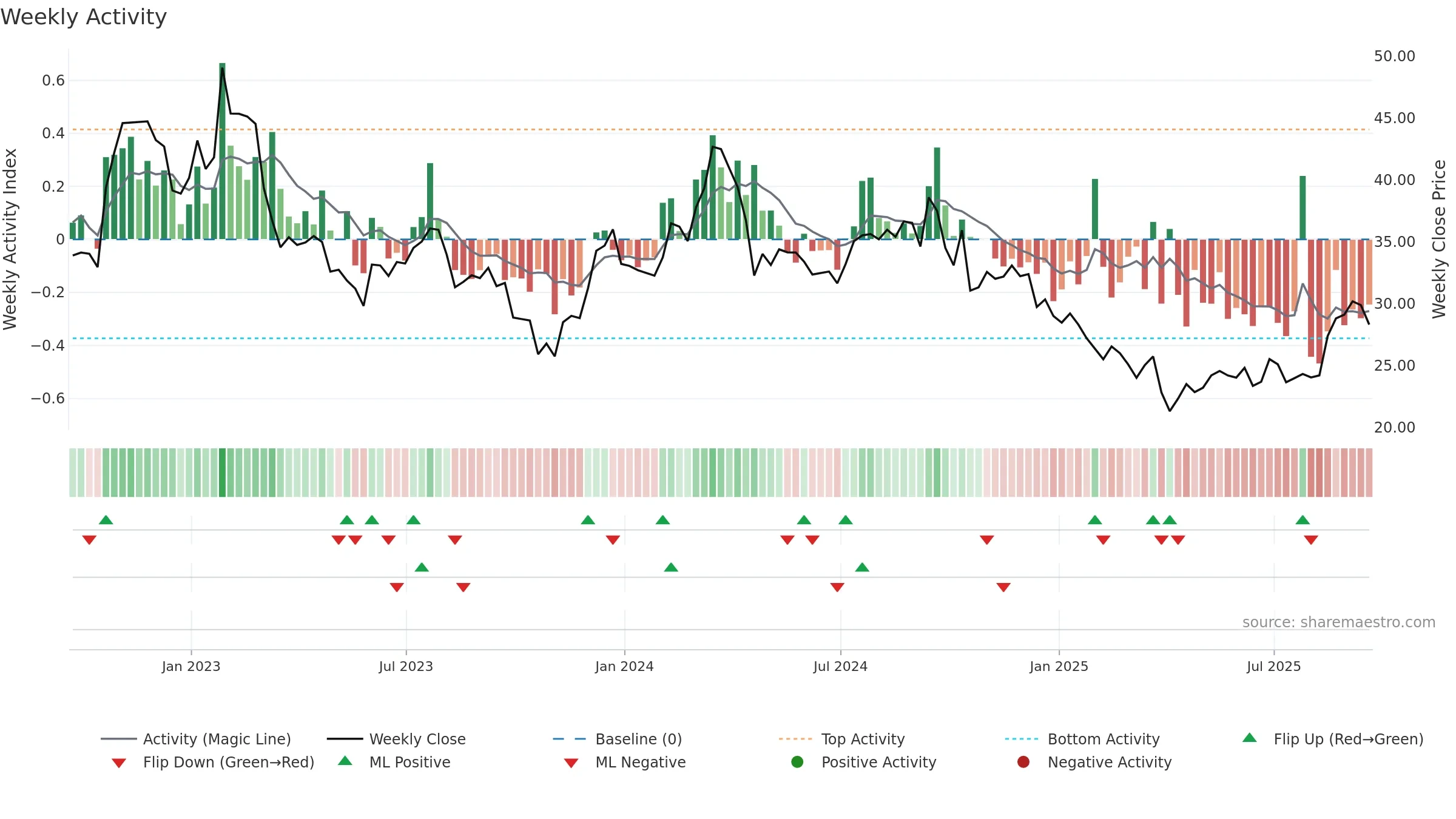
Task: Click the −0.6 activity index axis label
Action: pos(48,398)
